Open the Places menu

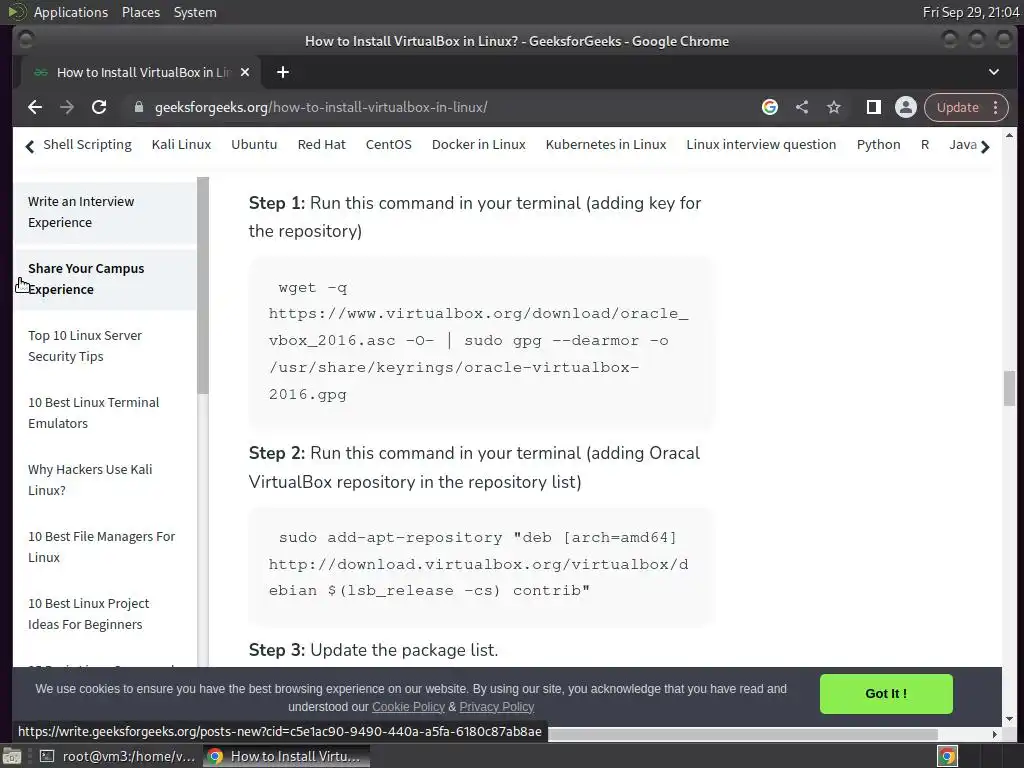(x=140, y=12)
